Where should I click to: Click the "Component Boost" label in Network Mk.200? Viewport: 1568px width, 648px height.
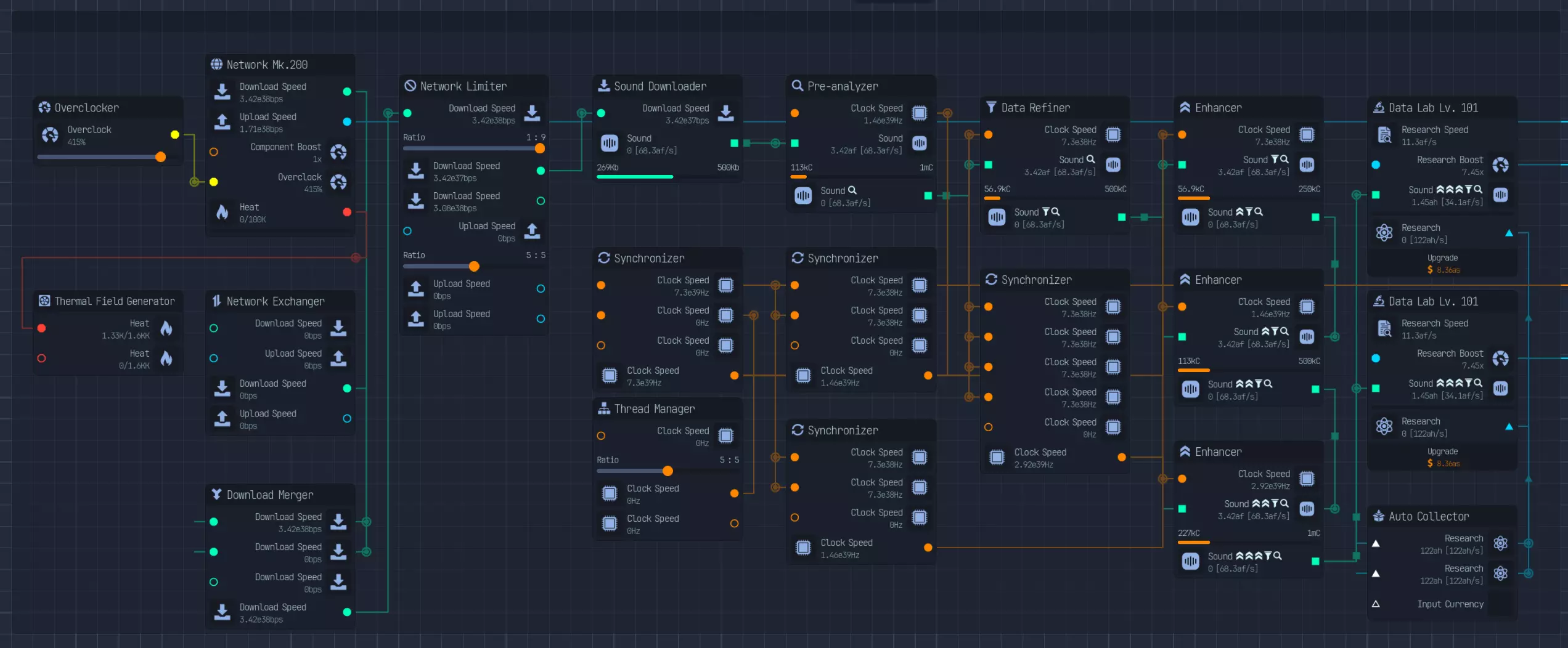tap(285, 147)
